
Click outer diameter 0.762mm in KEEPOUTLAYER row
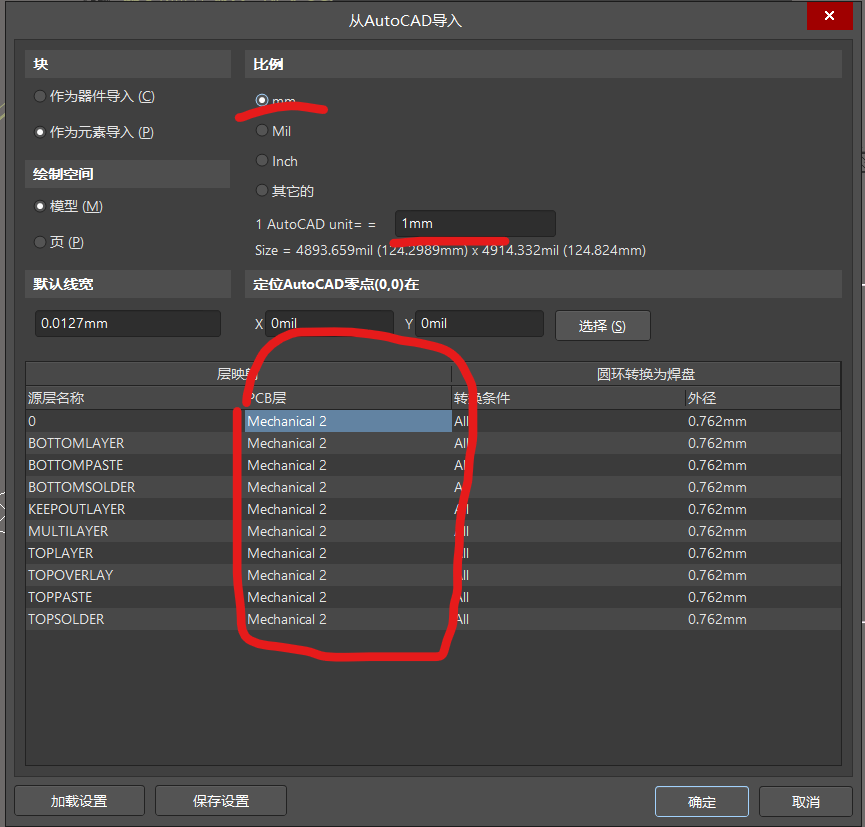click(717, 509)
